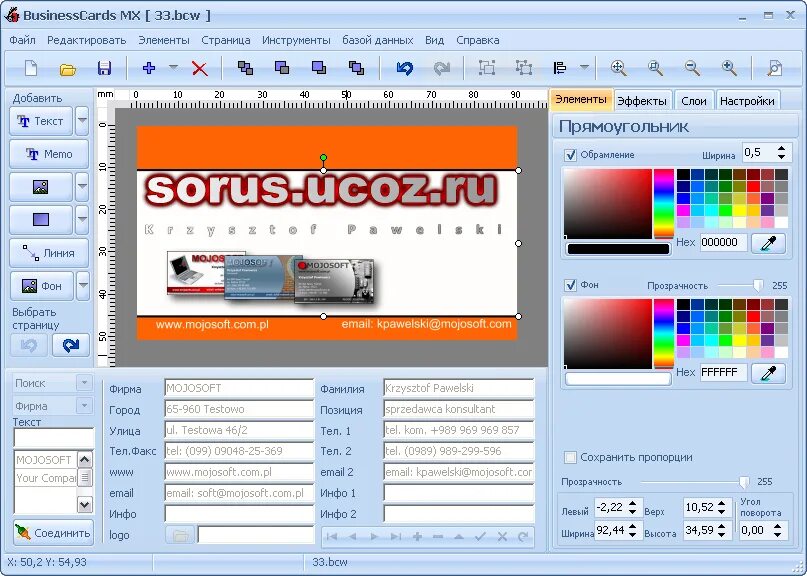Toggle the Обрамление checkbox
This screenshot has width=807, height=576.
pos(570,155)
